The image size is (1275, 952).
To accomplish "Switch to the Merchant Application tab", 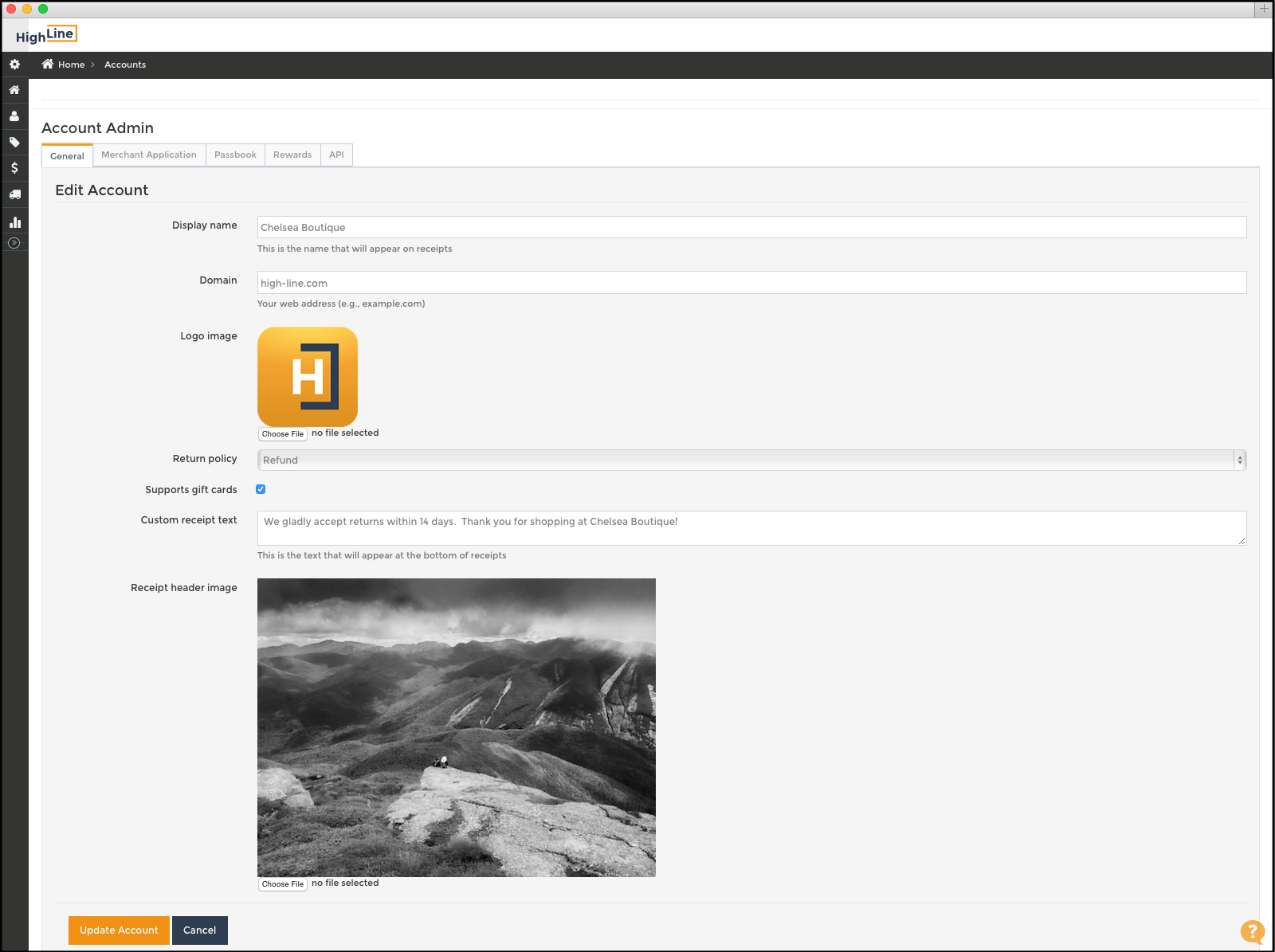I will (x=149, y=155).
